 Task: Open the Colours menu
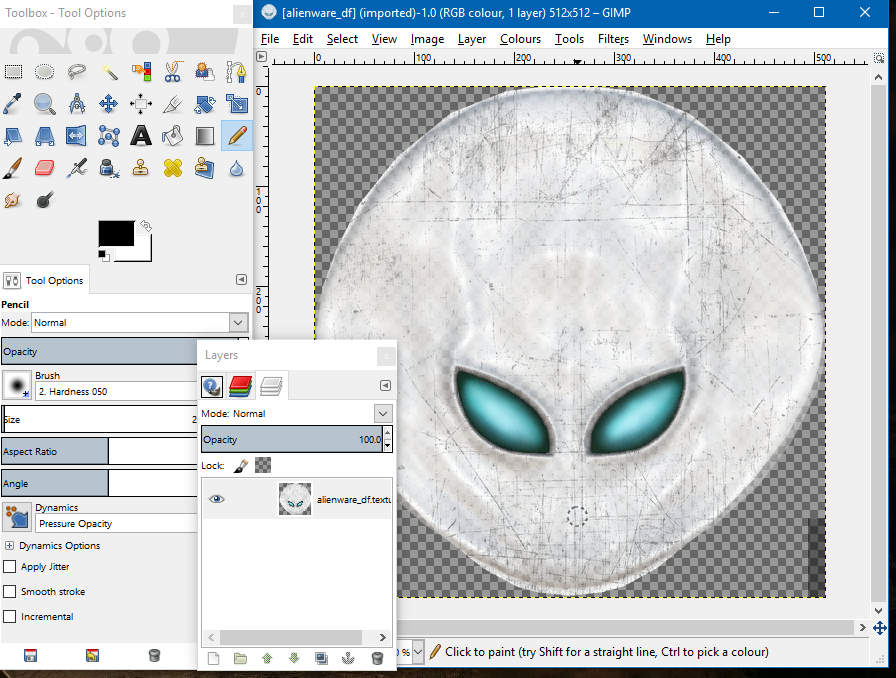point(520,39)
